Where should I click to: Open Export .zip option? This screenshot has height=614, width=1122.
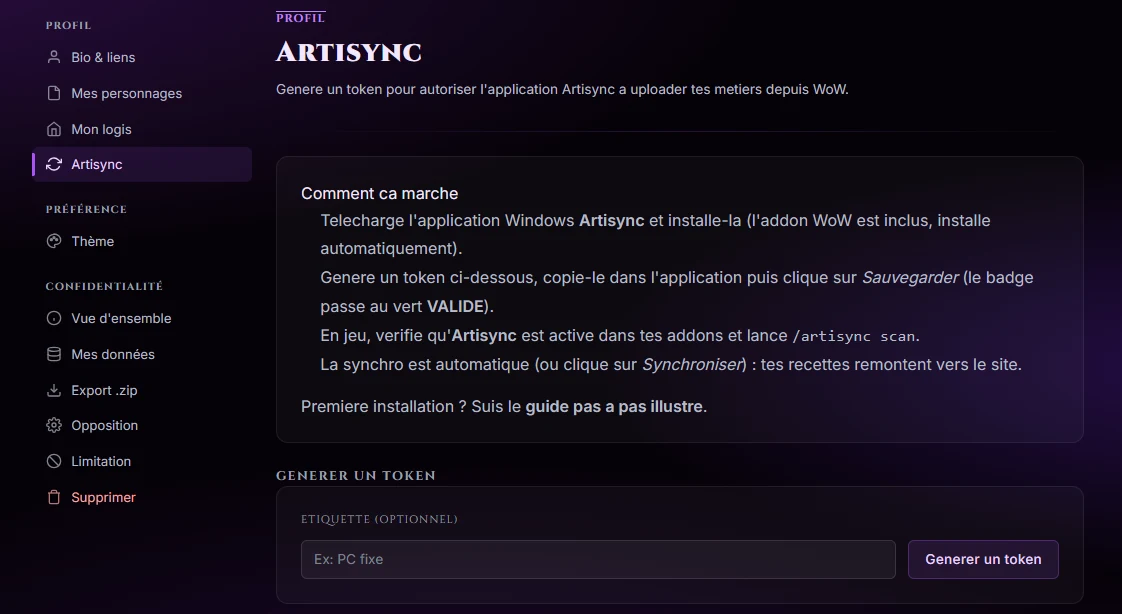[x=142, y=390]
